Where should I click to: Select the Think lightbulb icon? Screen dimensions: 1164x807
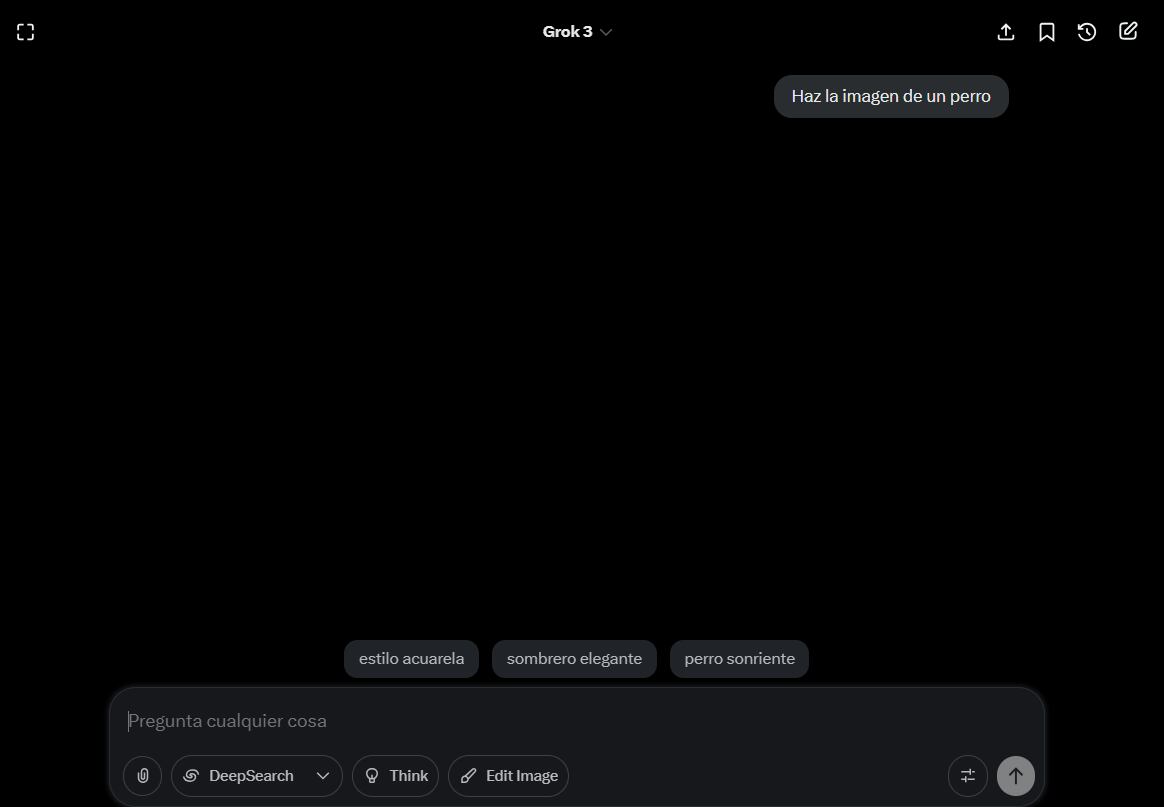[371, 775]
